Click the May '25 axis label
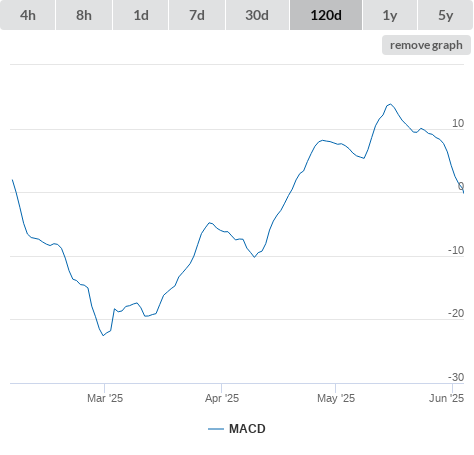 point(336,398)
